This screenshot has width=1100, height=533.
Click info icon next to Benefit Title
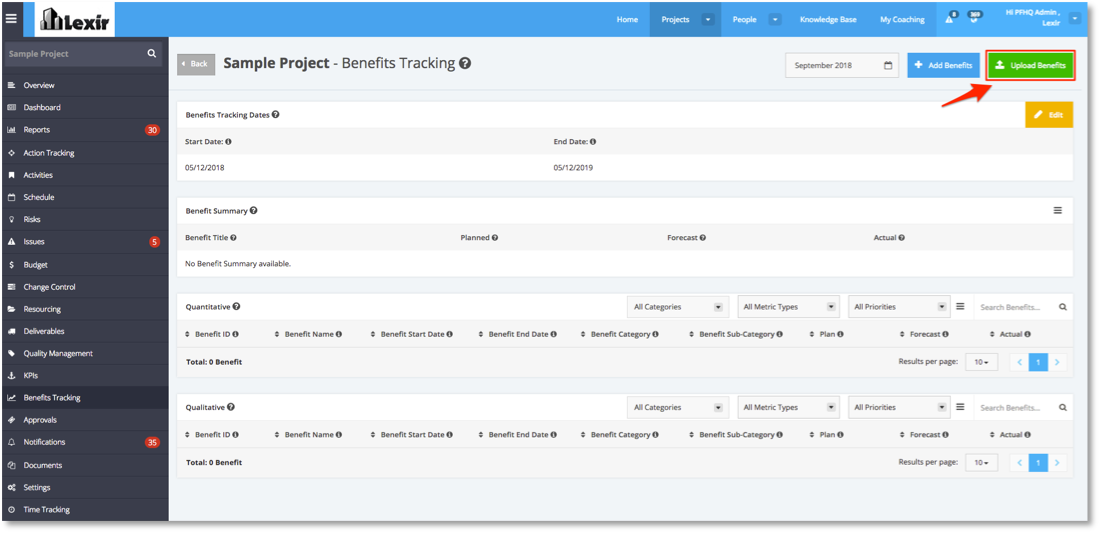coord(233,238)
